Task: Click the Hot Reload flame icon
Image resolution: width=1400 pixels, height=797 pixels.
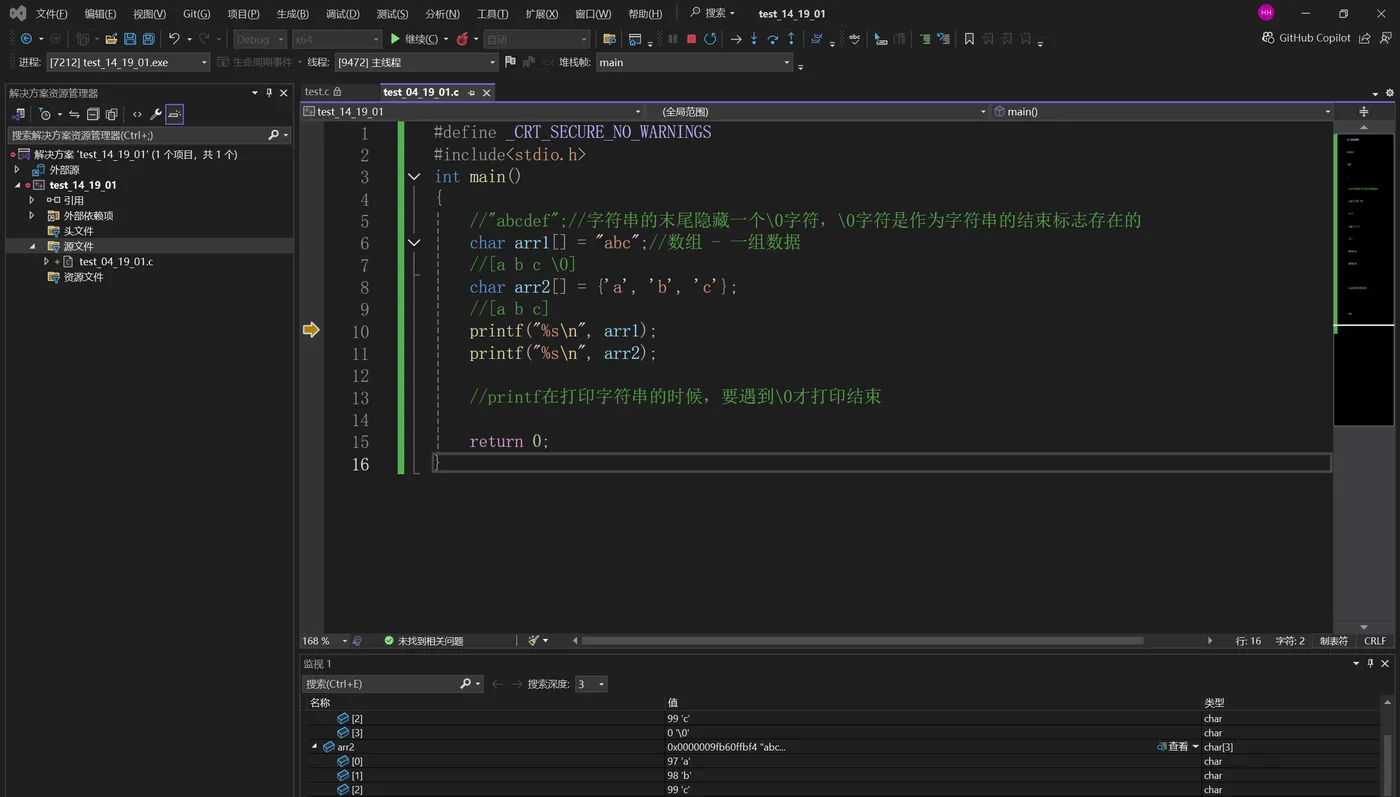Action: coord(462,39)
